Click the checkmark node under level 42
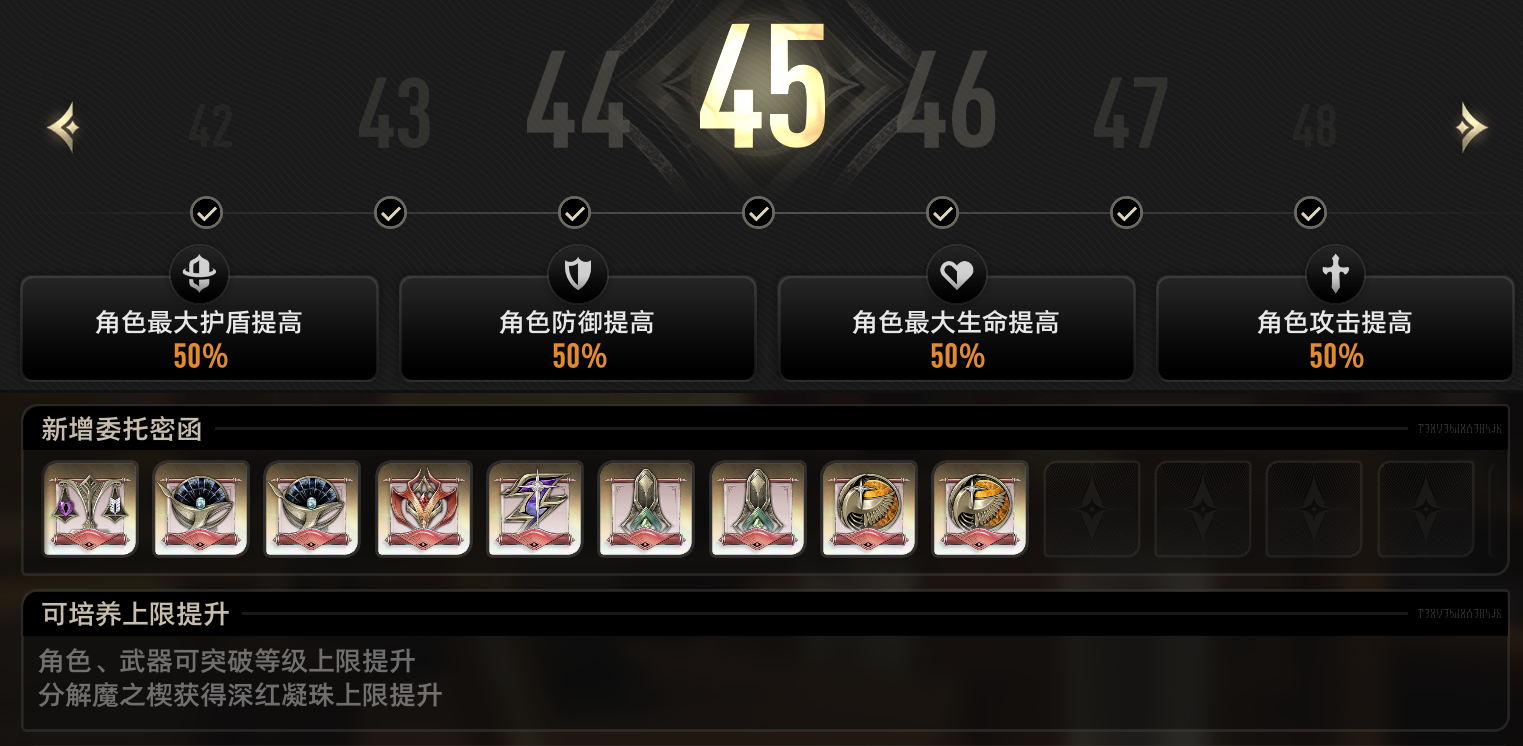This screenshot has height=746, width=1523. (x=206, y=212)
